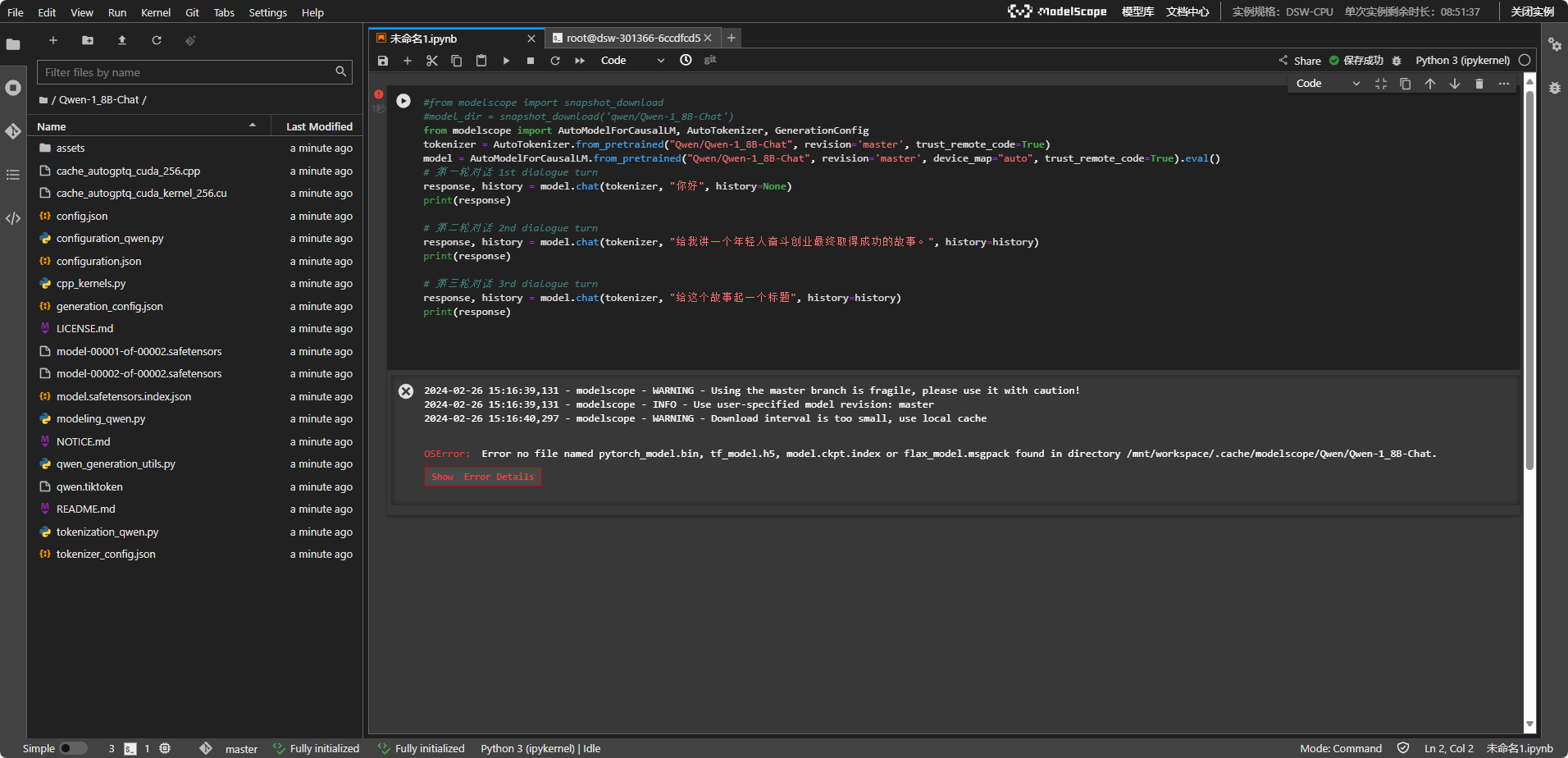Collapse the cell with the shrink icon
Image resolution: width=1568 pixels, height=758 pixels.
(1381, 84)
